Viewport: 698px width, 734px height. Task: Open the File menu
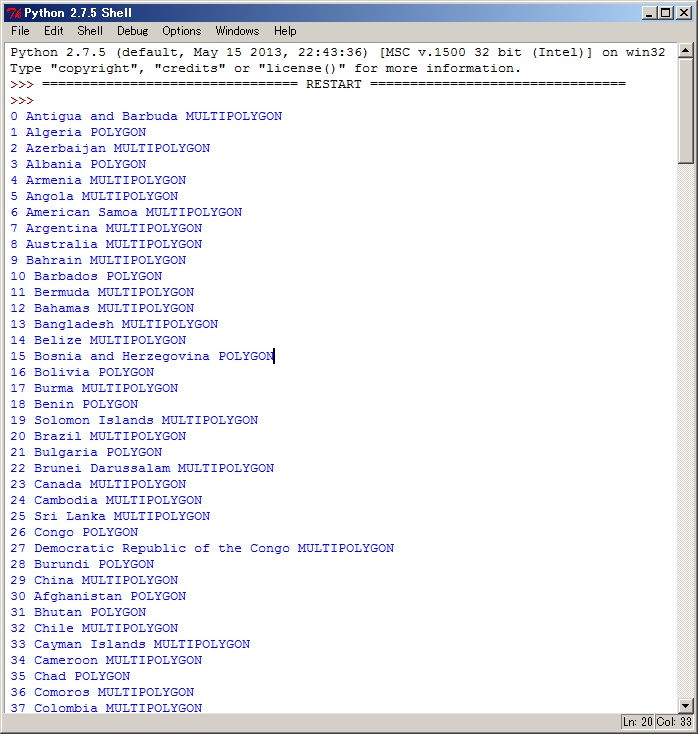(20, 31)
